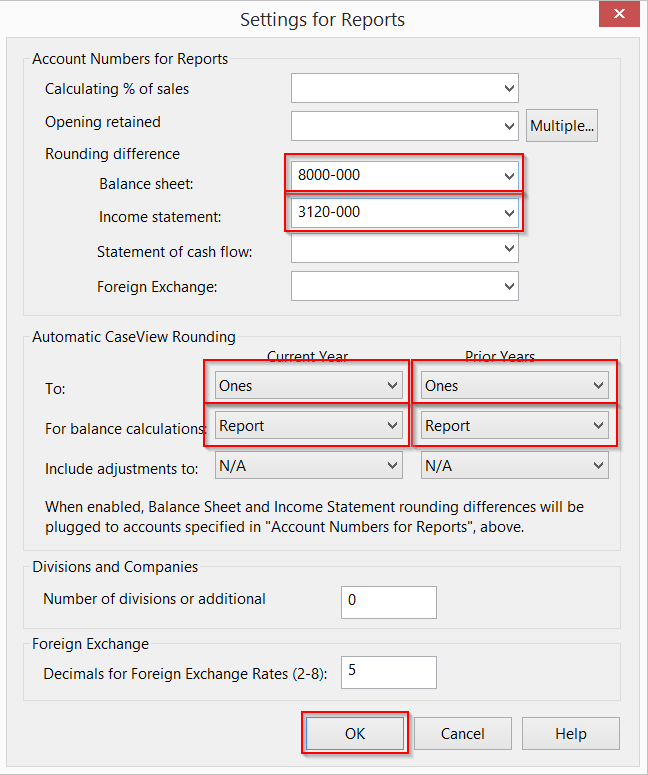Expand Current Year balance calculations dropdown

[308, 426]
